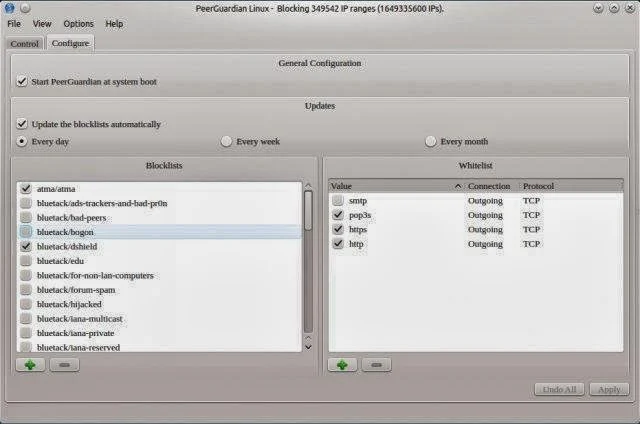Uncheck pop3s whitelist checkbox
Viewport: 640px width, 424px height.
[338, 215]
